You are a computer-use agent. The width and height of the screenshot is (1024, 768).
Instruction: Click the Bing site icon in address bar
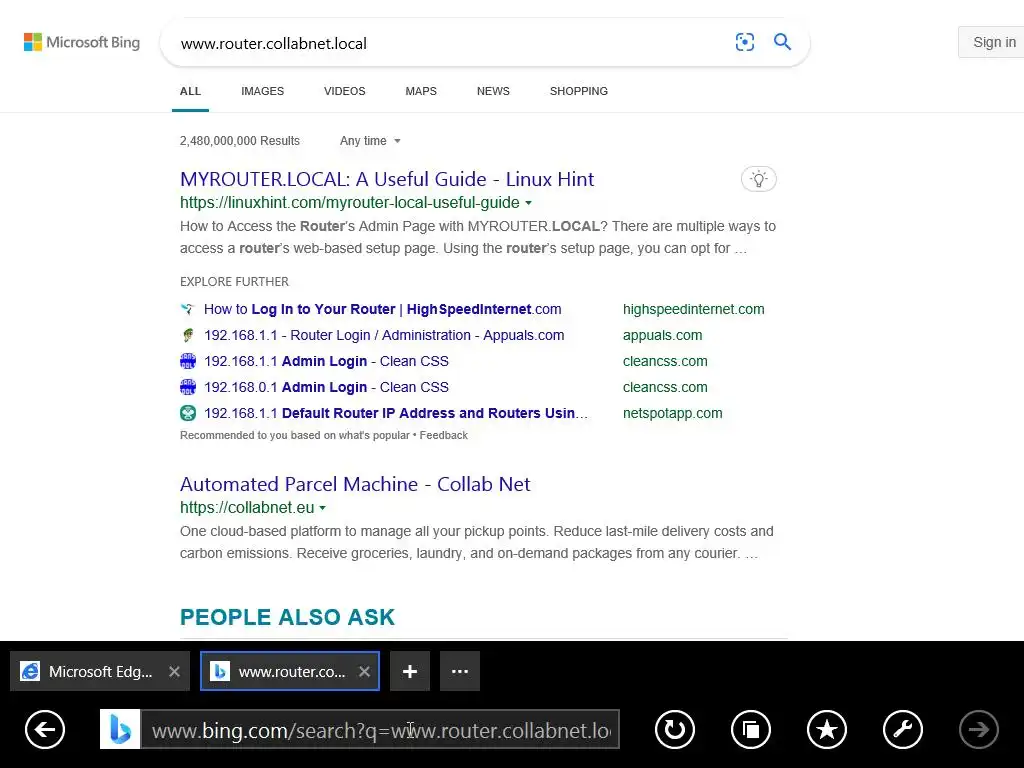pyautogui.click(x=120, y=729)
